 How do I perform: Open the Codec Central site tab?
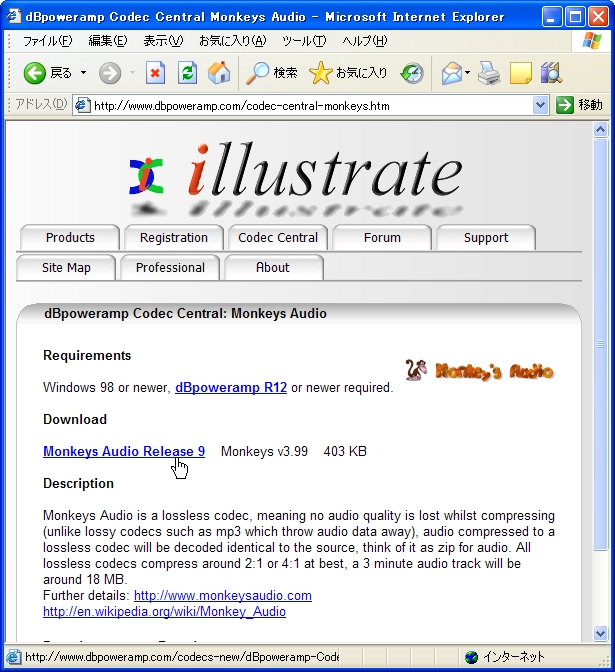(278, 237)
